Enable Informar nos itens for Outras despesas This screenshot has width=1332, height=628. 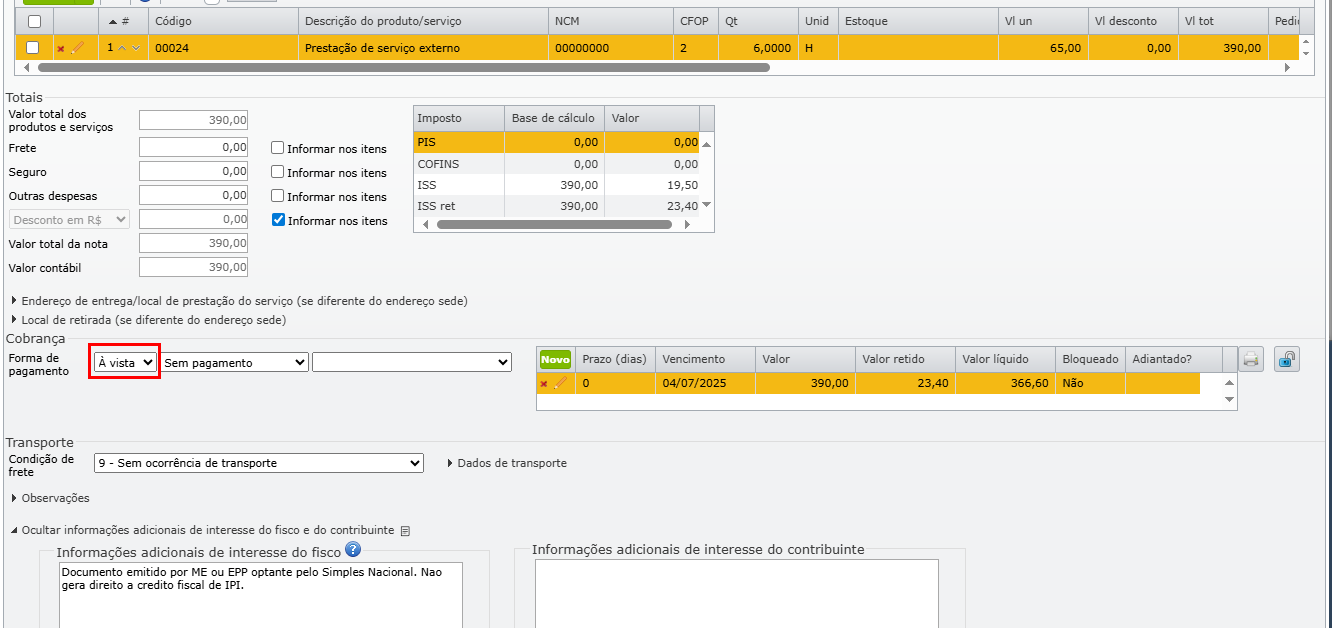coord(278,196)
